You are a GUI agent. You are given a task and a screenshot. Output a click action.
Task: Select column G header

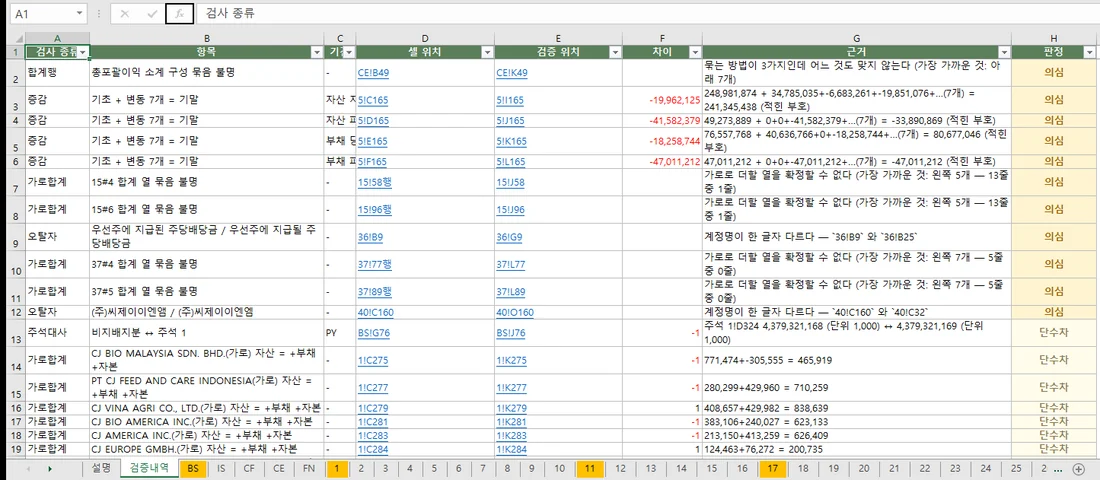(857, 38)
